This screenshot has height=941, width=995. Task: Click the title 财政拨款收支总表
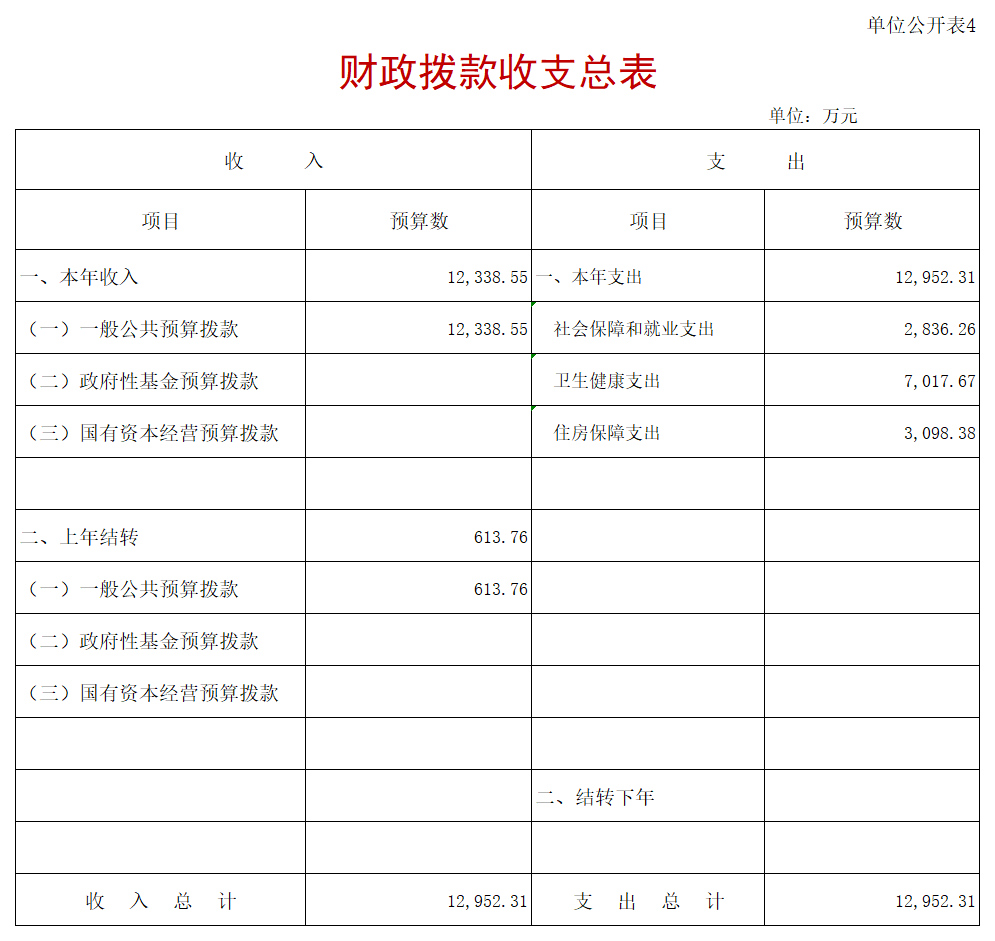[x=497, y=73]
